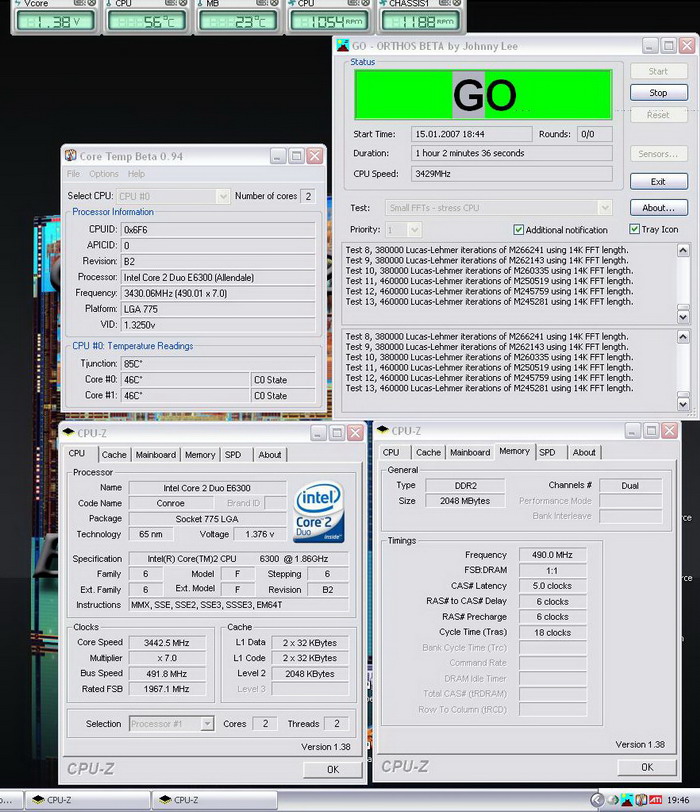The height and width of the screenshot is (812, 700).
Task: Click the left CPU-Z window title icon
Action: 68,432
